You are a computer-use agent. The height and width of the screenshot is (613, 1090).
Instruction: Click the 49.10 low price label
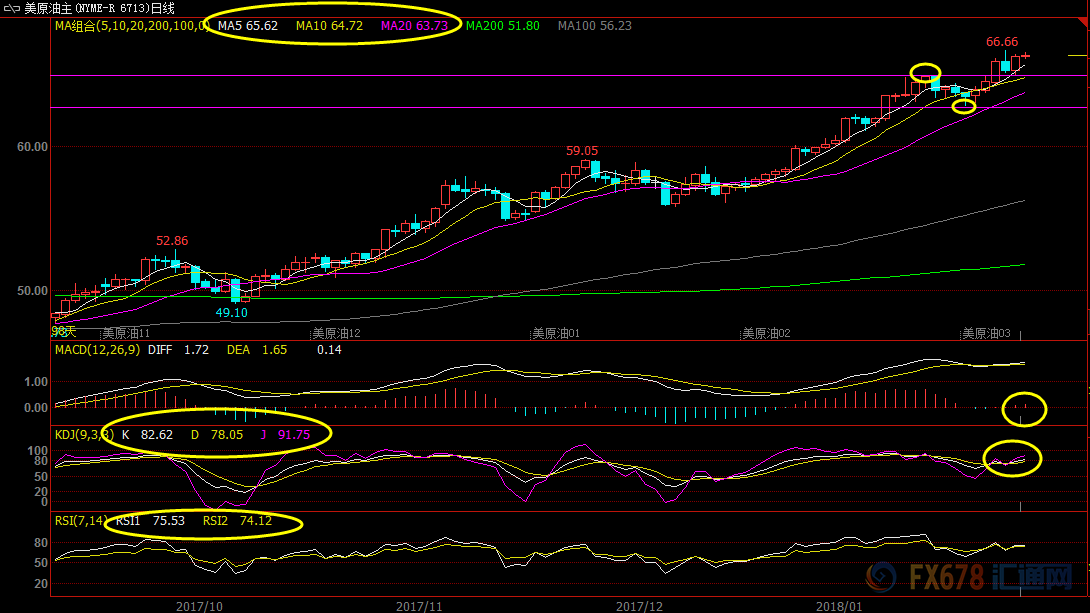[232, 312]
